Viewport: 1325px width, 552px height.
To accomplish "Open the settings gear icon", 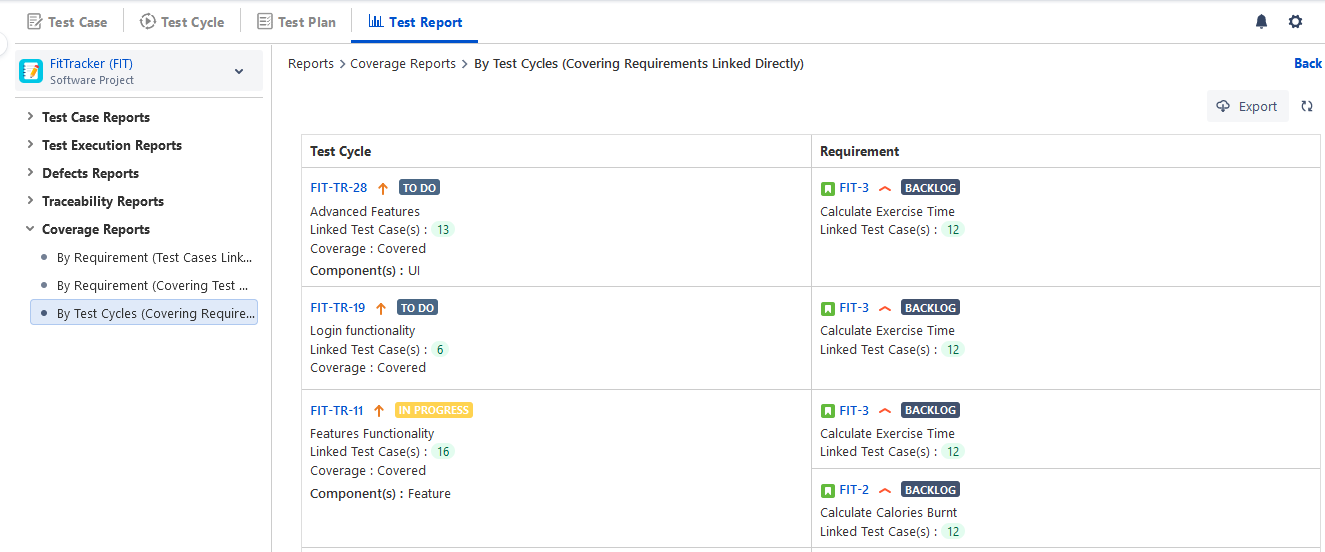I will [1296, 22].
